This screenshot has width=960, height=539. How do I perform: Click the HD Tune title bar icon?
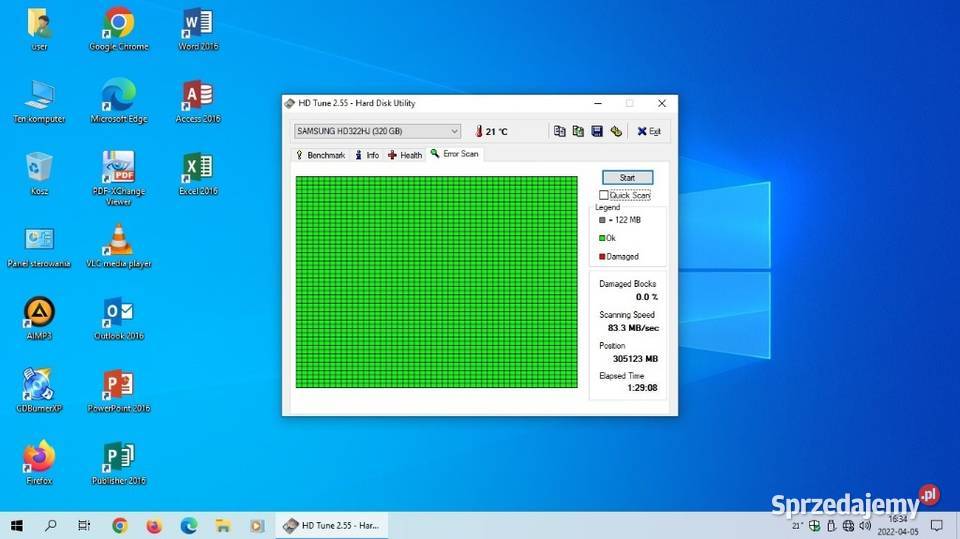(290, 103)
